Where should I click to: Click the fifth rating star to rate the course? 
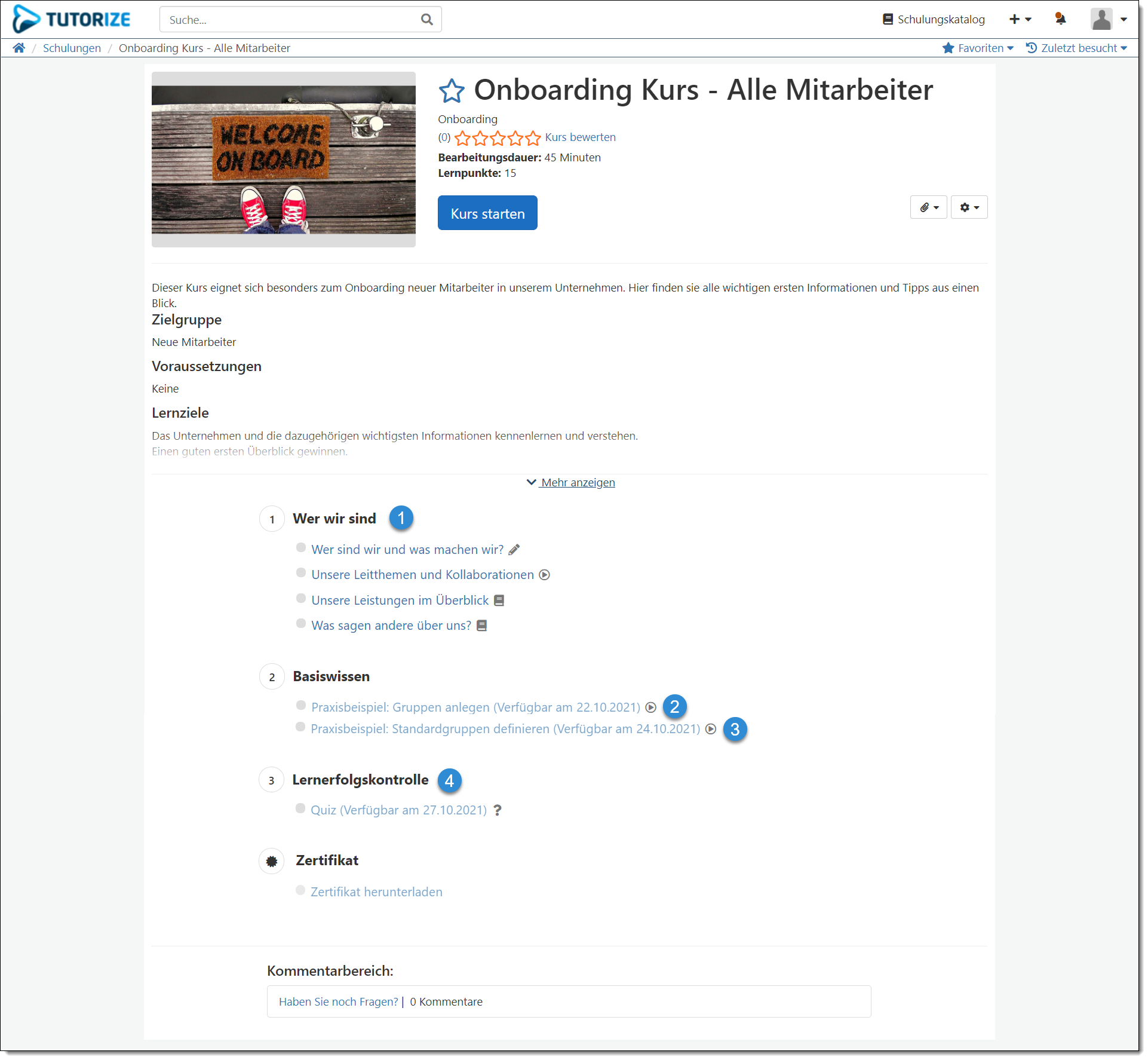point(533,138)
